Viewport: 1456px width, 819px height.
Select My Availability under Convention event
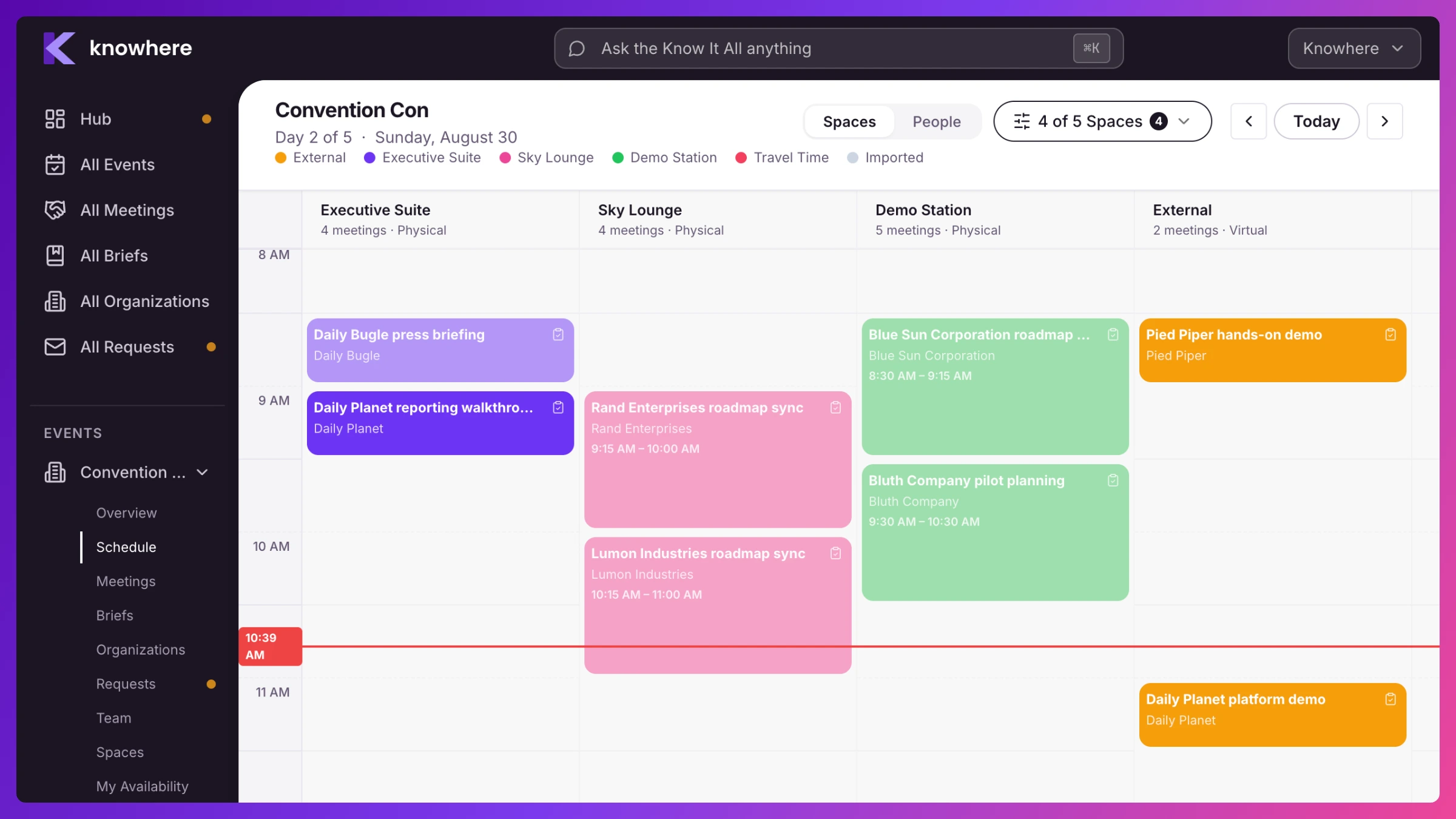(x=142, y=786)
